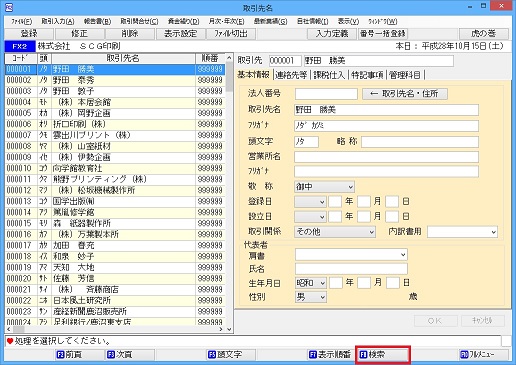Click the 法人番号 input field
This screenshot has height=365, width=516.
[x=326, y=94]
